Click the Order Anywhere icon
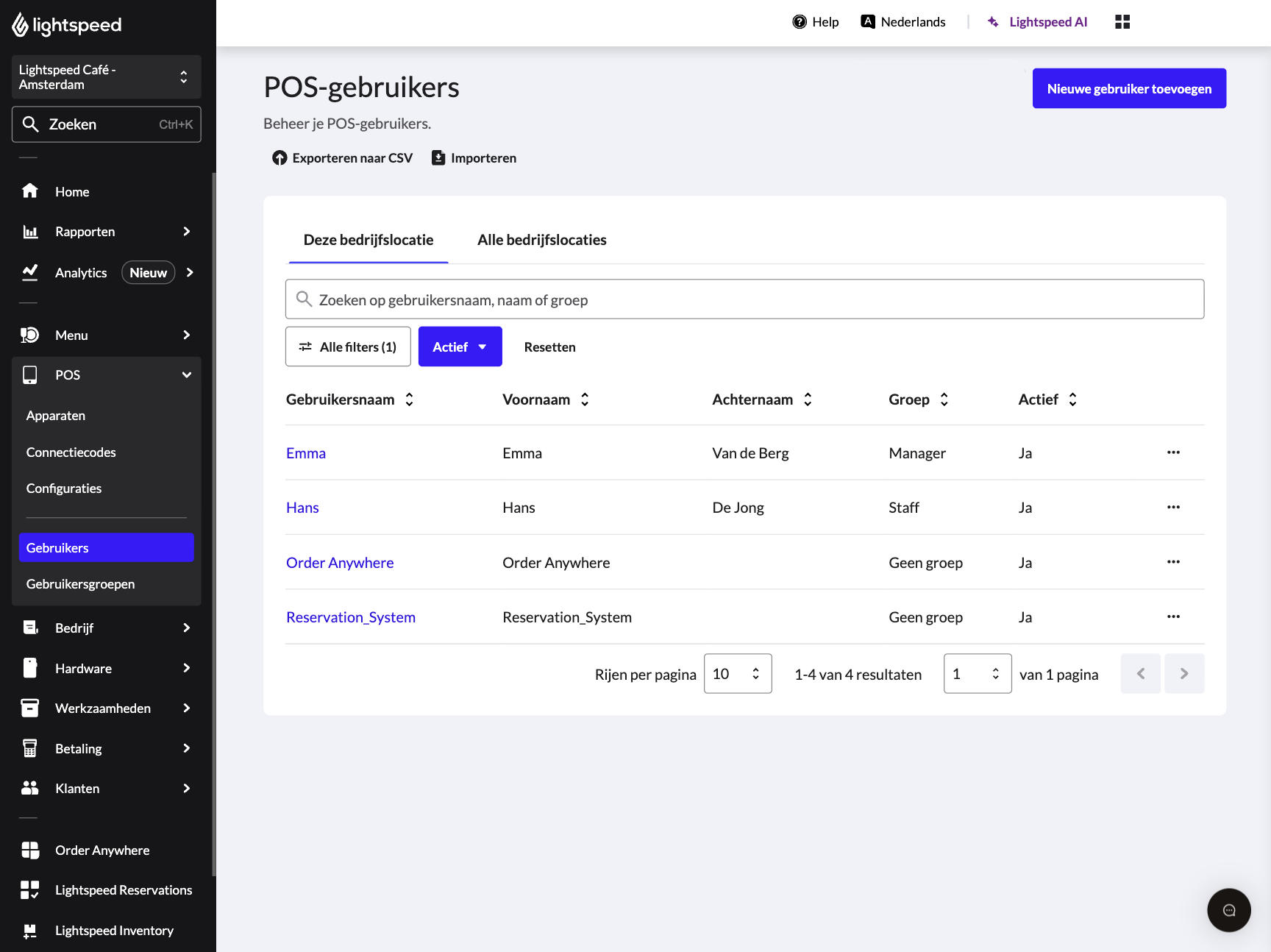The height and width of the screenshot is (952, 1271). click(x=30, y=850)
